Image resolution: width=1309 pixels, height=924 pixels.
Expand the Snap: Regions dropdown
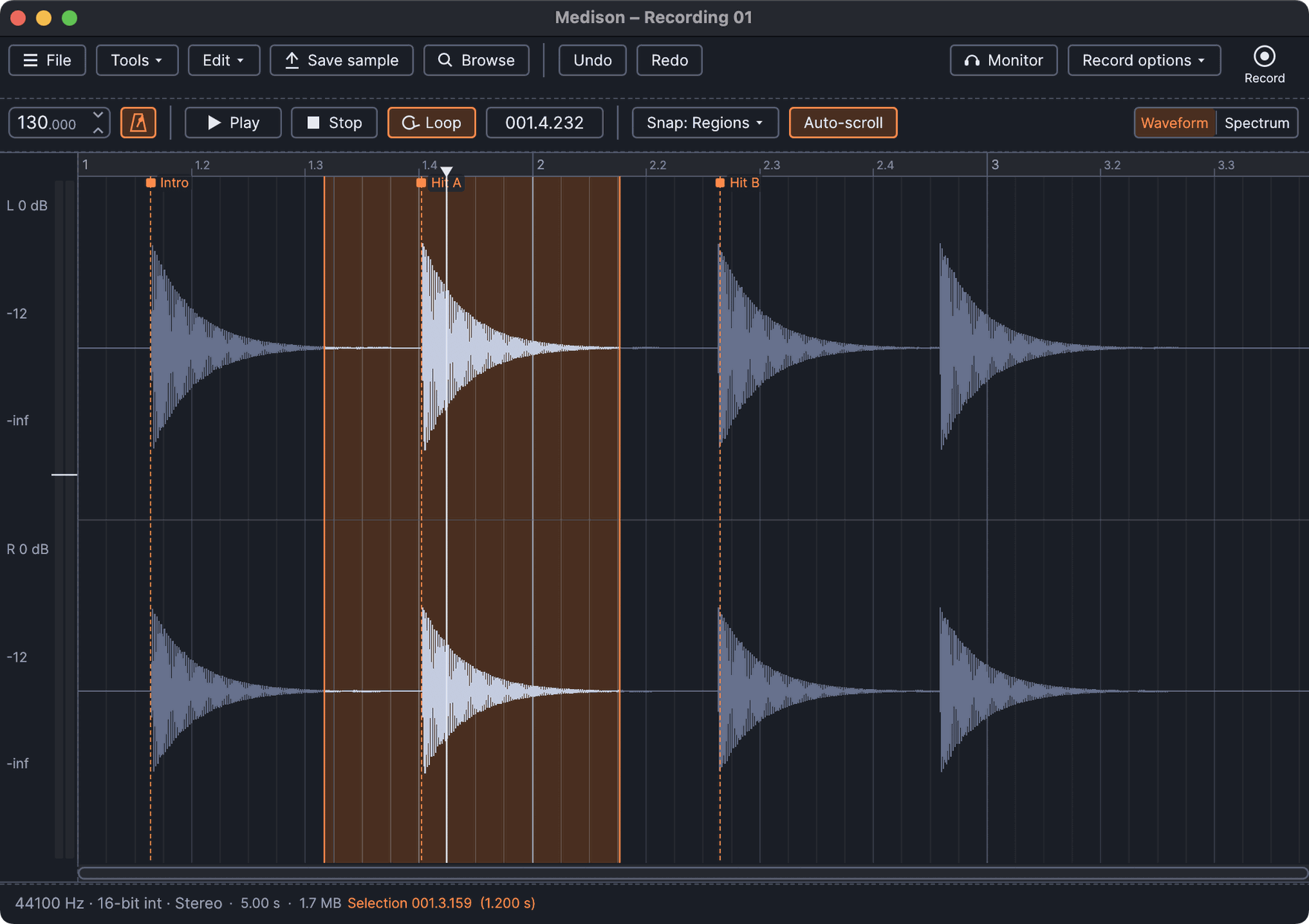click(x=704, y=123)
